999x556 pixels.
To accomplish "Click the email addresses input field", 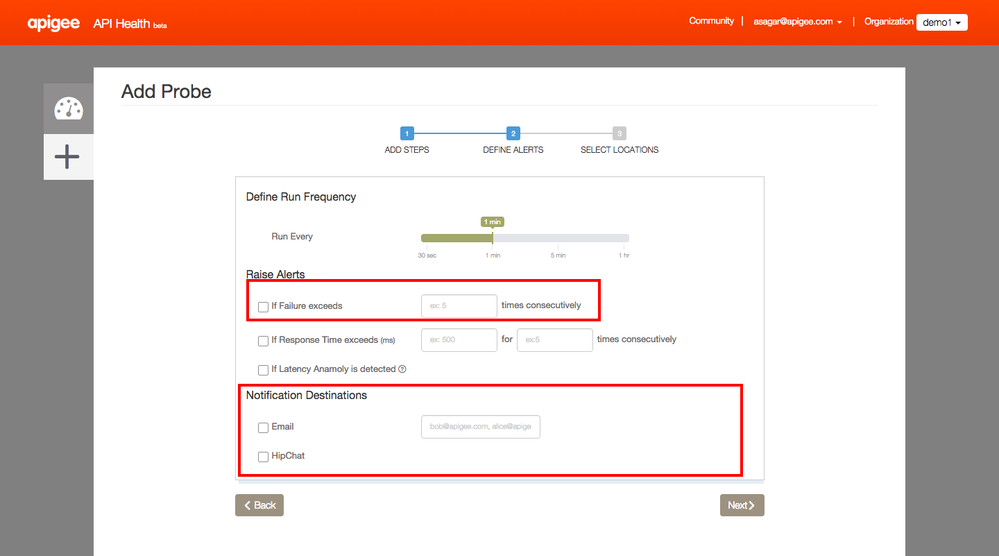I will point(480,427).
